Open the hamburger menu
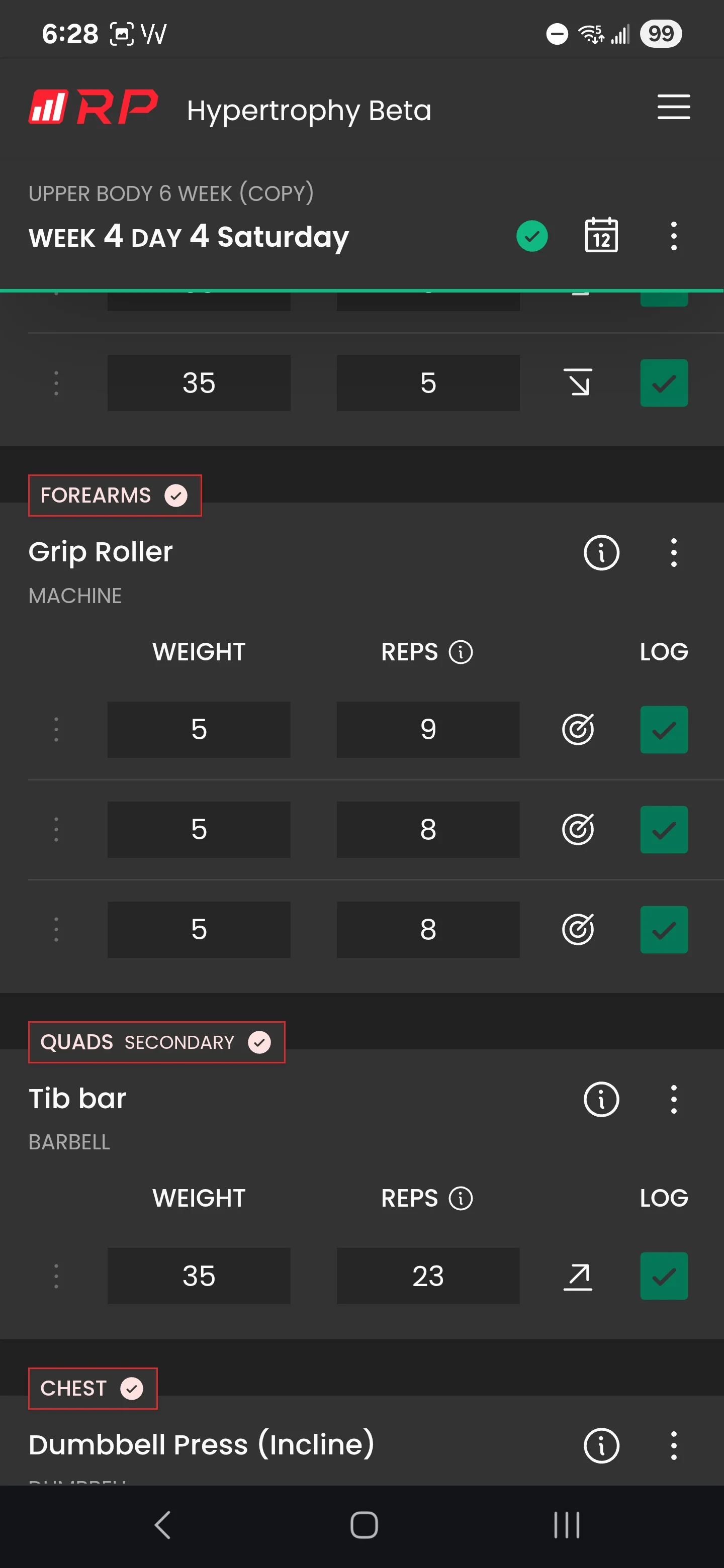The image size is (724, 1568). 673,107
